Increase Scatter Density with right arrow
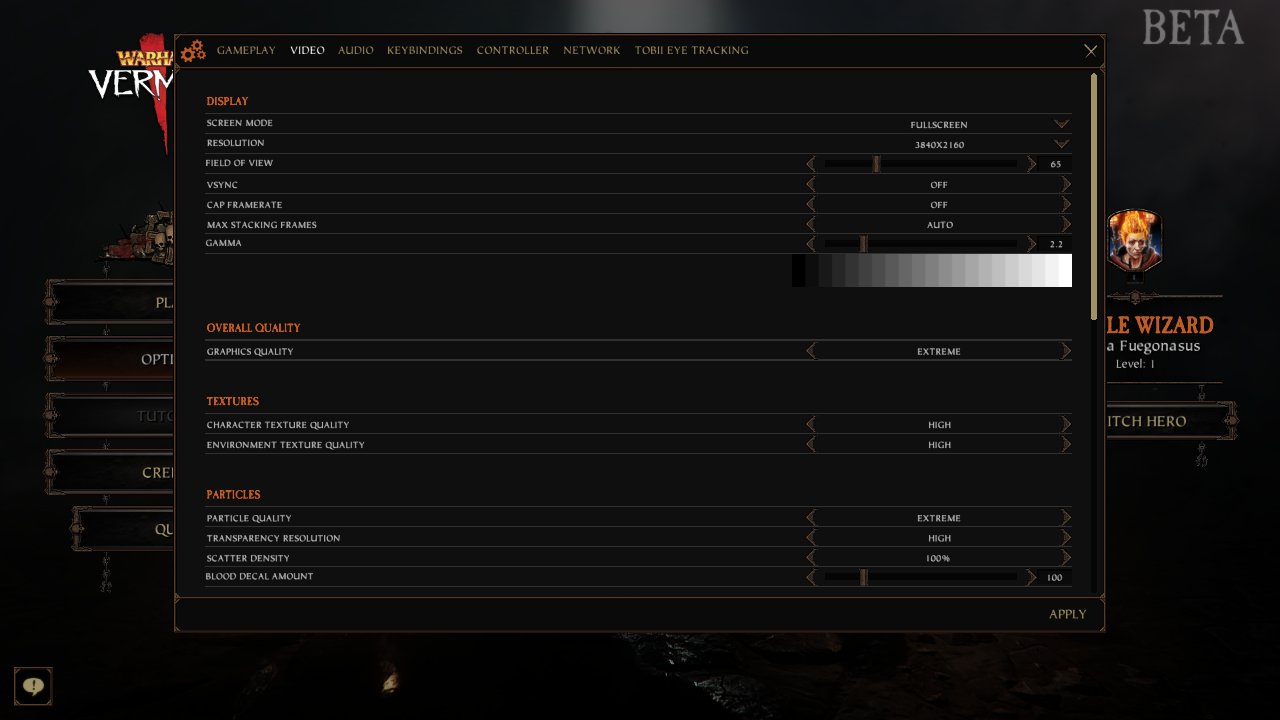This screenshot has height=720, width=1280. [x=1066, y=558]
